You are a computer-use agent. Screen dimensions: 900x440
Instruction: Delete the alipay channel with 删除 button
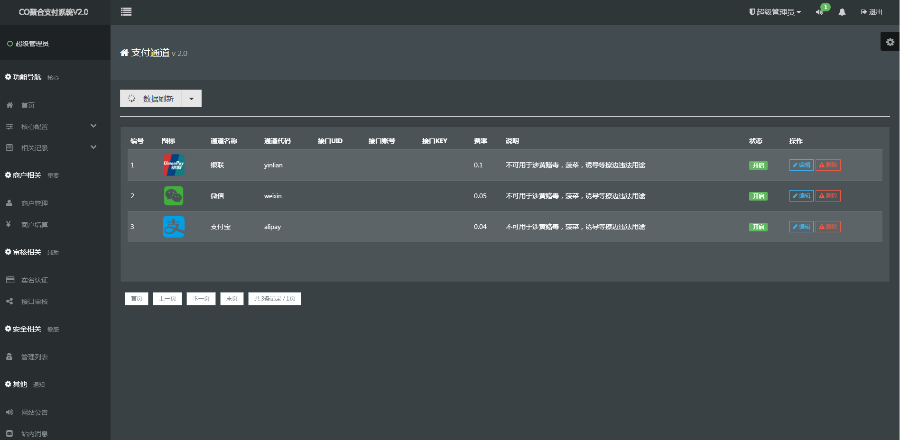[828, 227]
